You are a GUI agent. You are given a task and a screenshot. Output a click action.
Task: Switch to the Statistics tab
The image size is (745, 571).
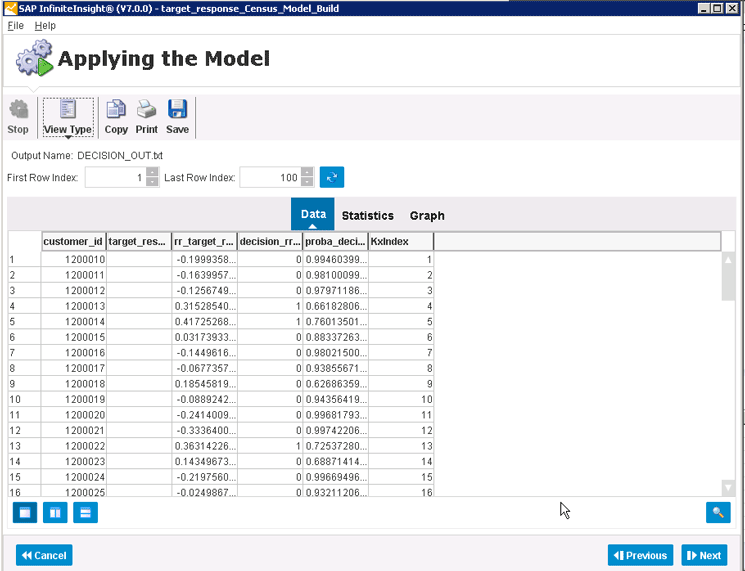pos(367,216)
